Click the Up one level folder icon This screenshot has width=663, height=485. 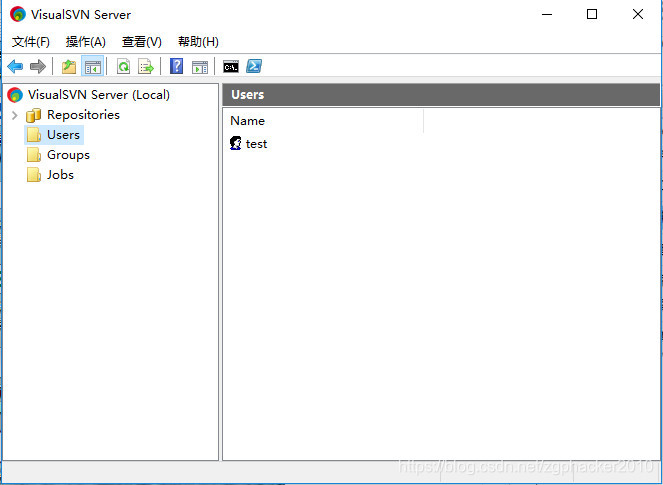(x=69, y=66)
